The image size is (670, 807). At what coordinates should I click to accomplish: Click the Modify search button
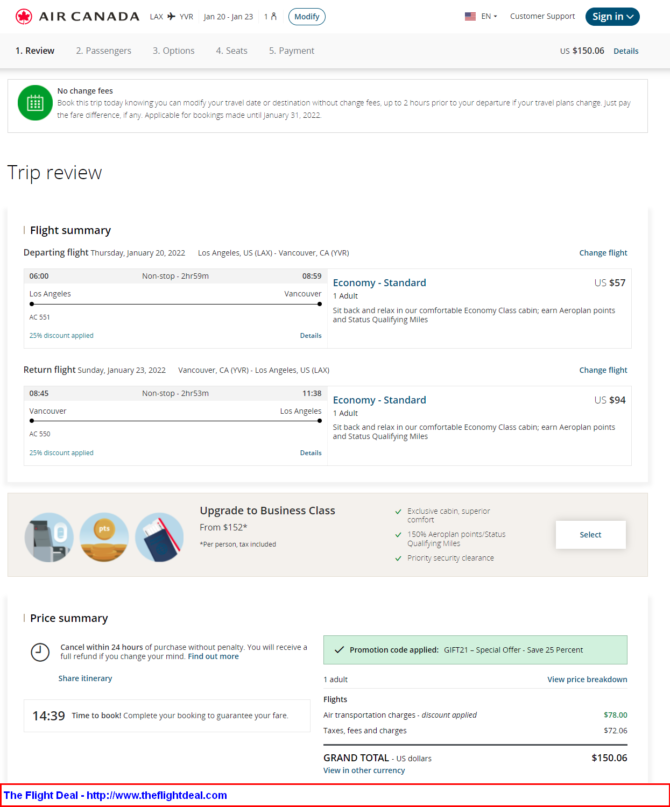point(307,16)
